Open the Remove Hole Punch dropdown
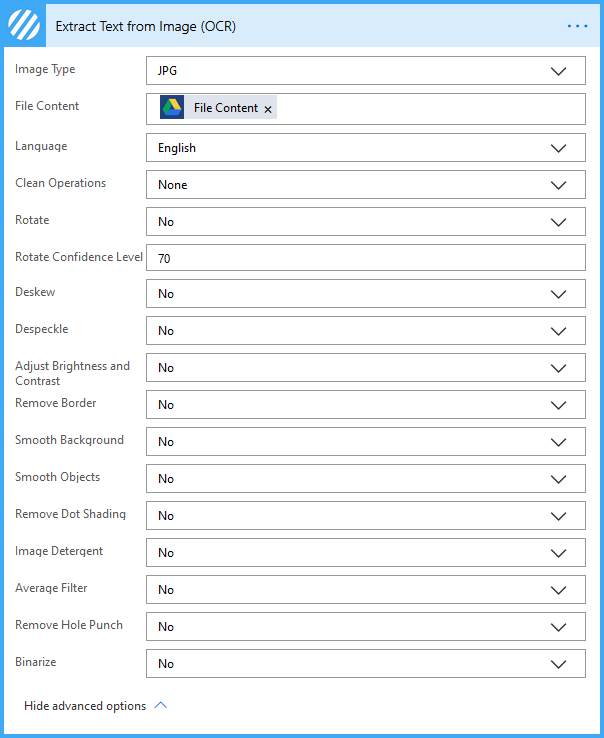The image size is (604, 738). coord(366,626)
